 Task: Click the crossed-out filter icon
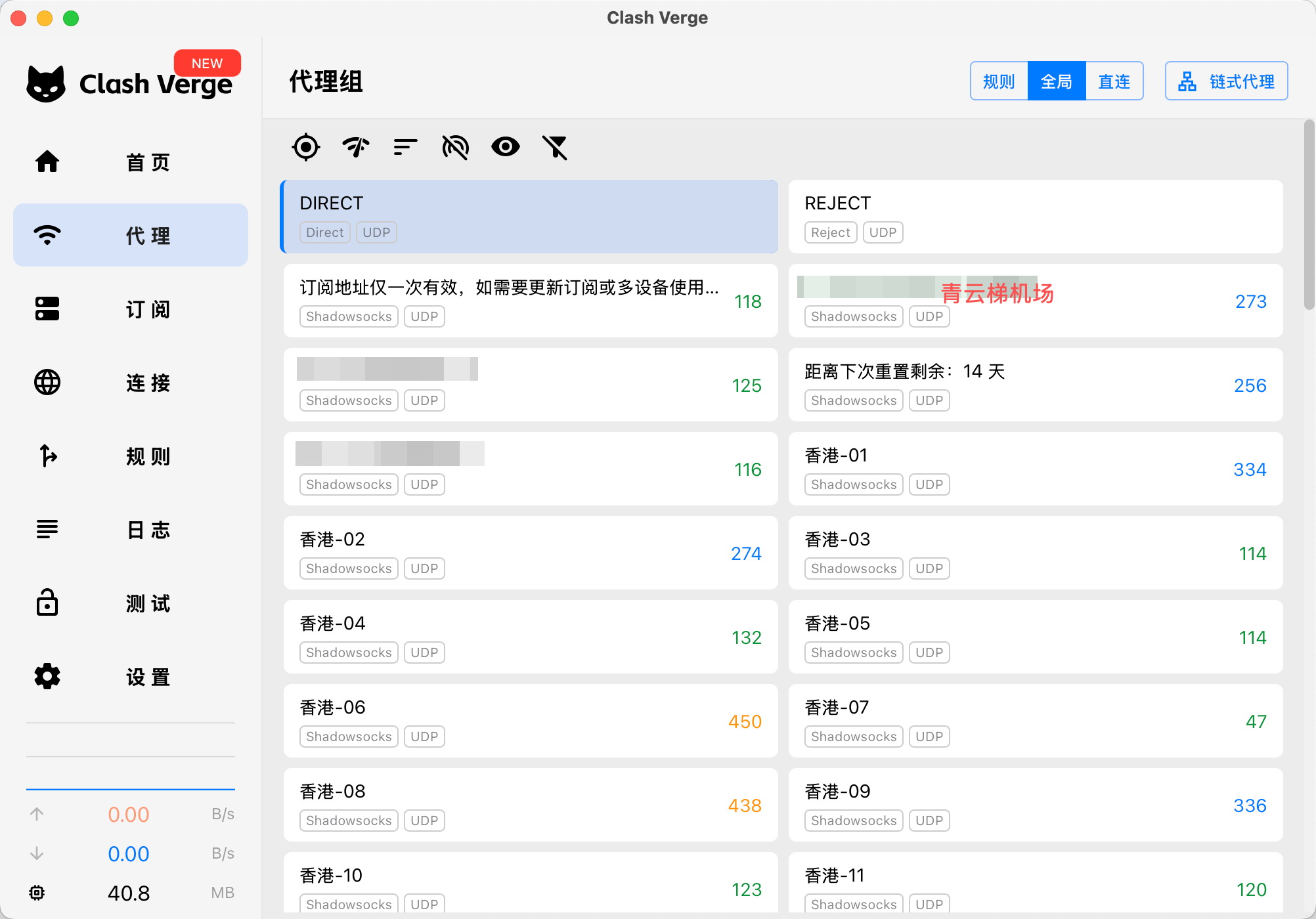555,147
